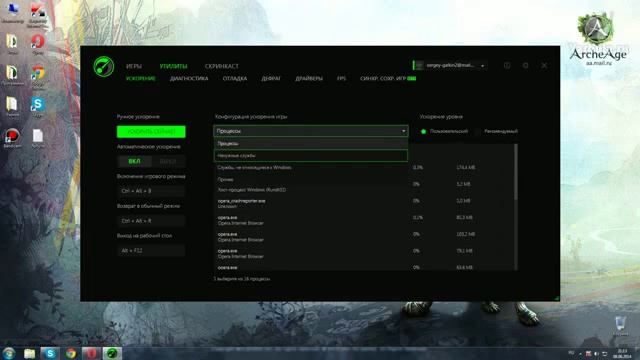Open the Google Chrome desktop shortcut

(38, 76)
